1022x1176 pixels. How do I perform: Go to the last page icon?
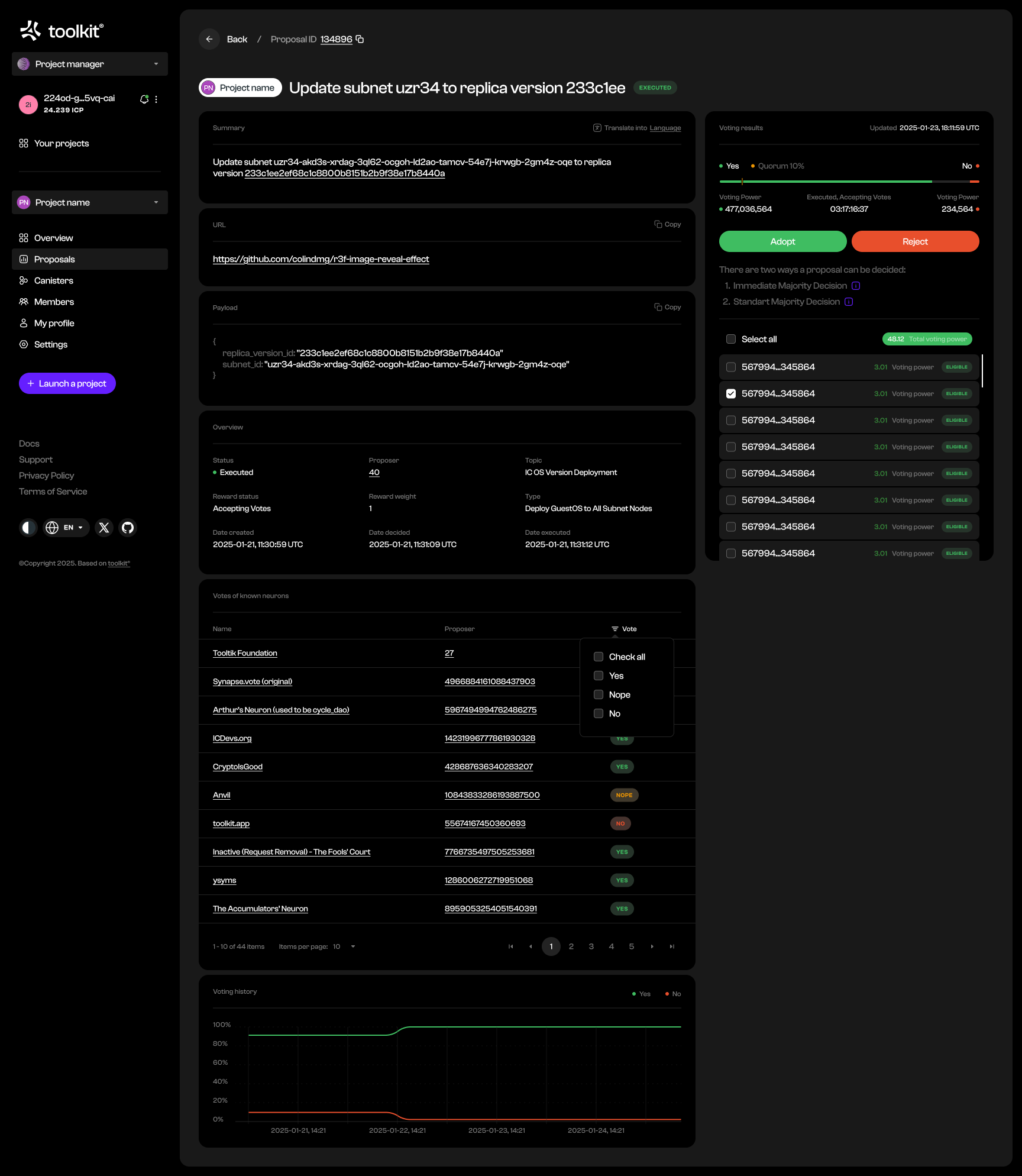672,946
